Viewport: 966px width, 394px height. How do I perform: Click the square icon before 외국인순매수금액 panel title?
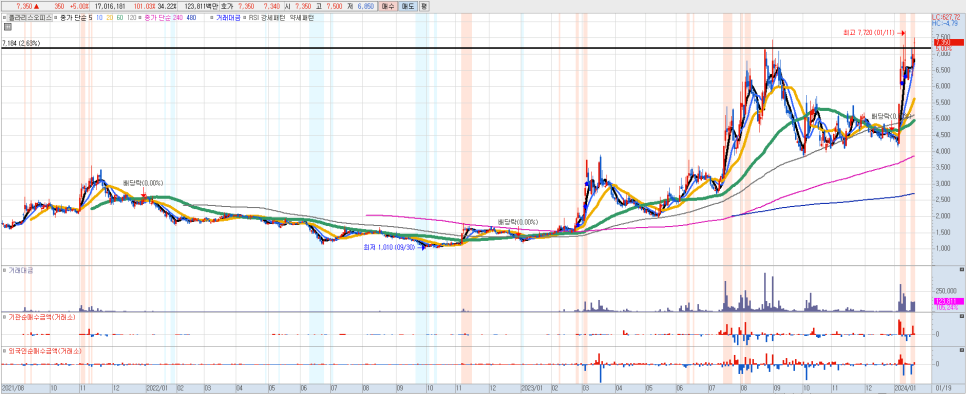[4, 350]
